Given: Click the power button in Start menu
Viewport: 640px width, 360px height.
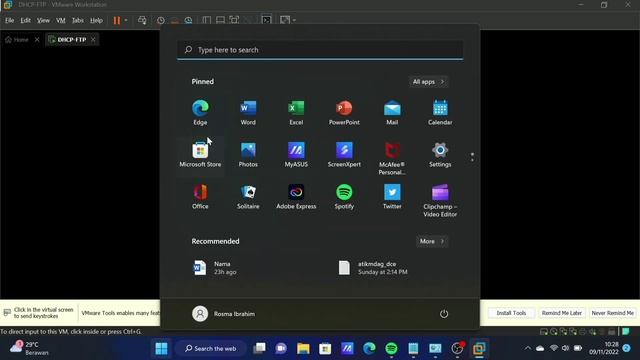Looking at the screenshot, I should 444,313.
